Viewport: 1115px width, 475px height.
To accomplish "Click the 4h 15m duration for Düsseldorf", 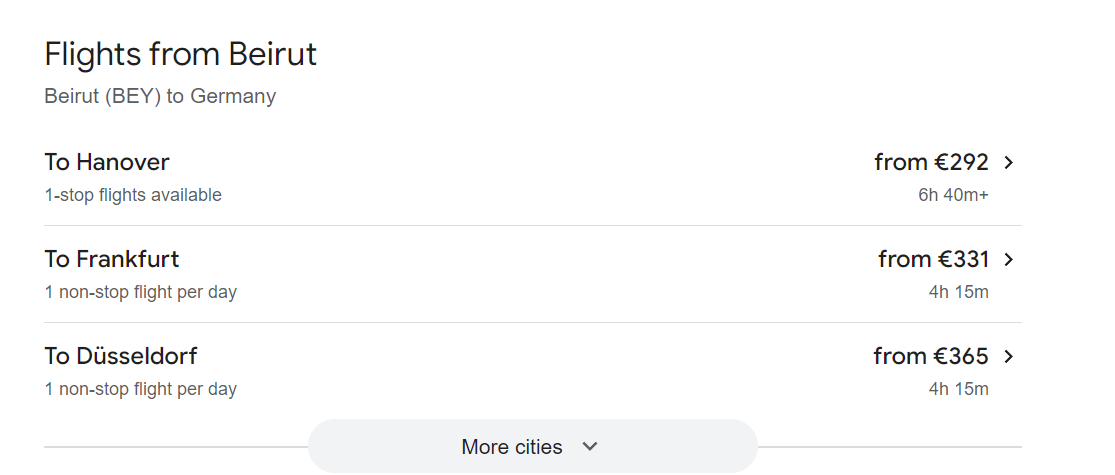I will 958,389.
